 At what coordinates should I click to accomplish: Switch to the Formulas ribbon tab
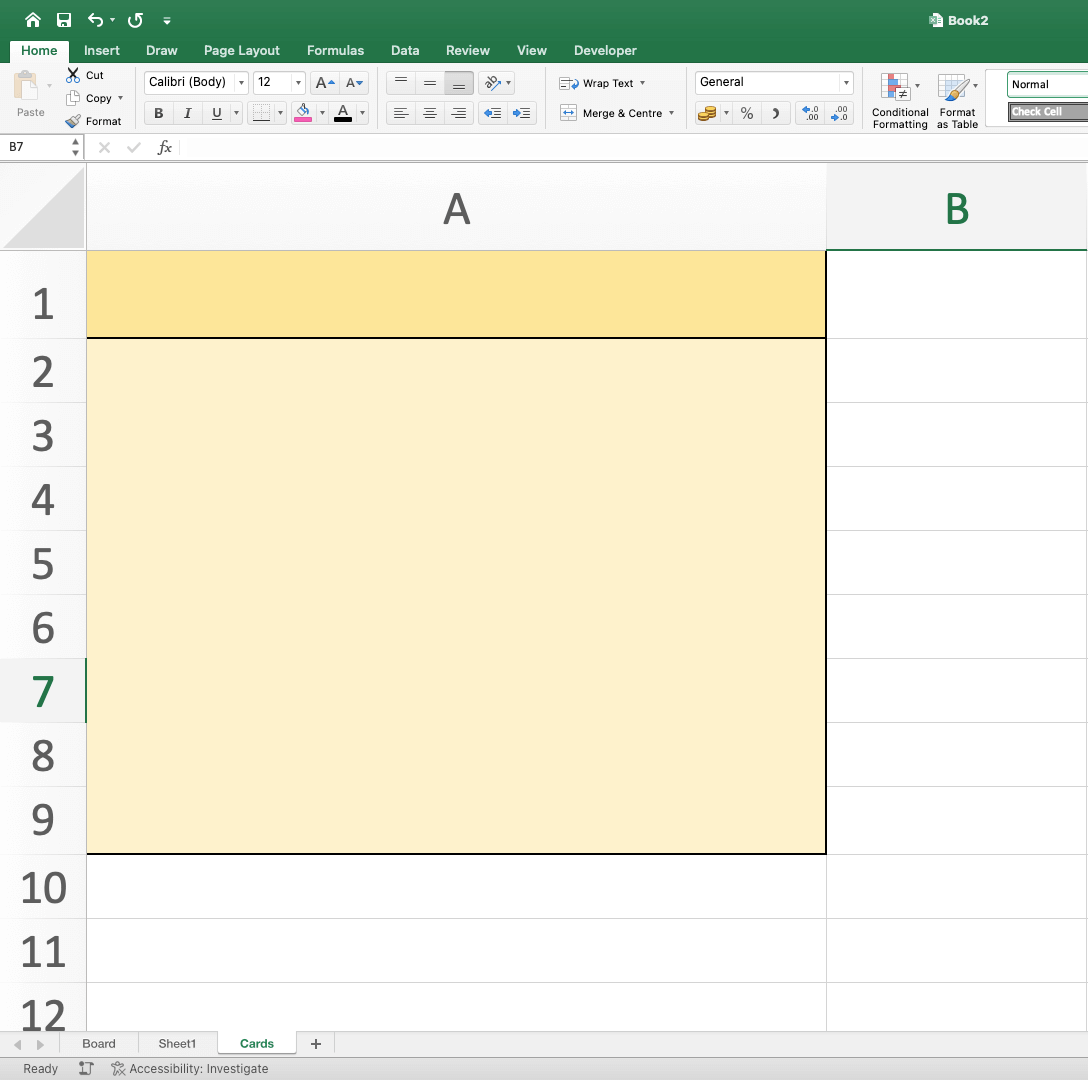pos(335,50)
